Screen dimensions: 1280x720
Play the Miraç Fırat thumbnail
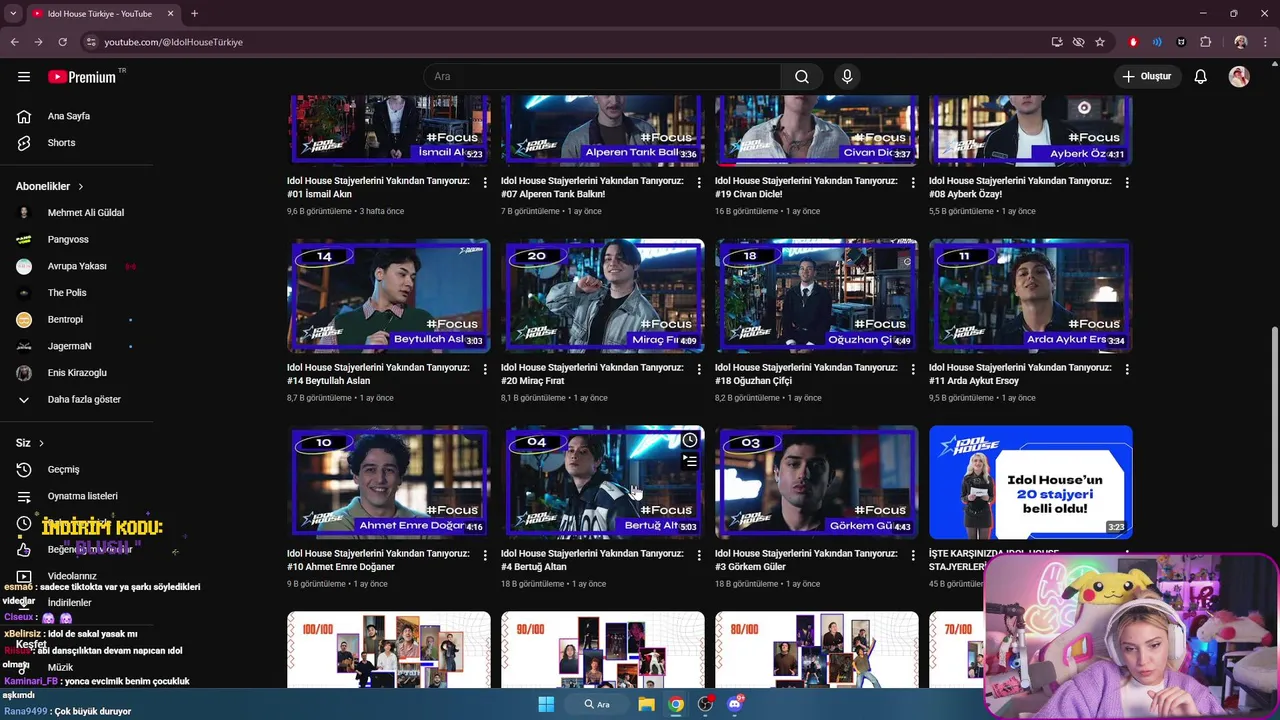point(603,296)
